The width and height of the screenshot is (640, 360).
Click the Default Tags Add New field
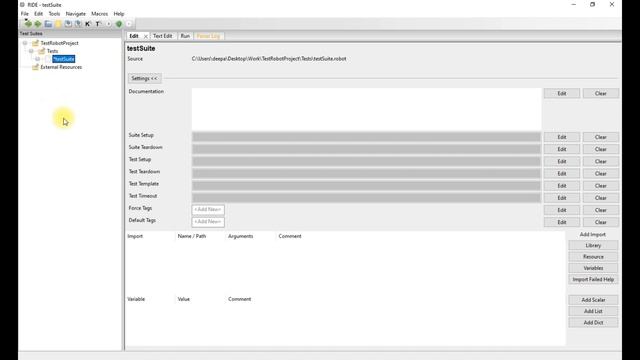click(208, 222)
